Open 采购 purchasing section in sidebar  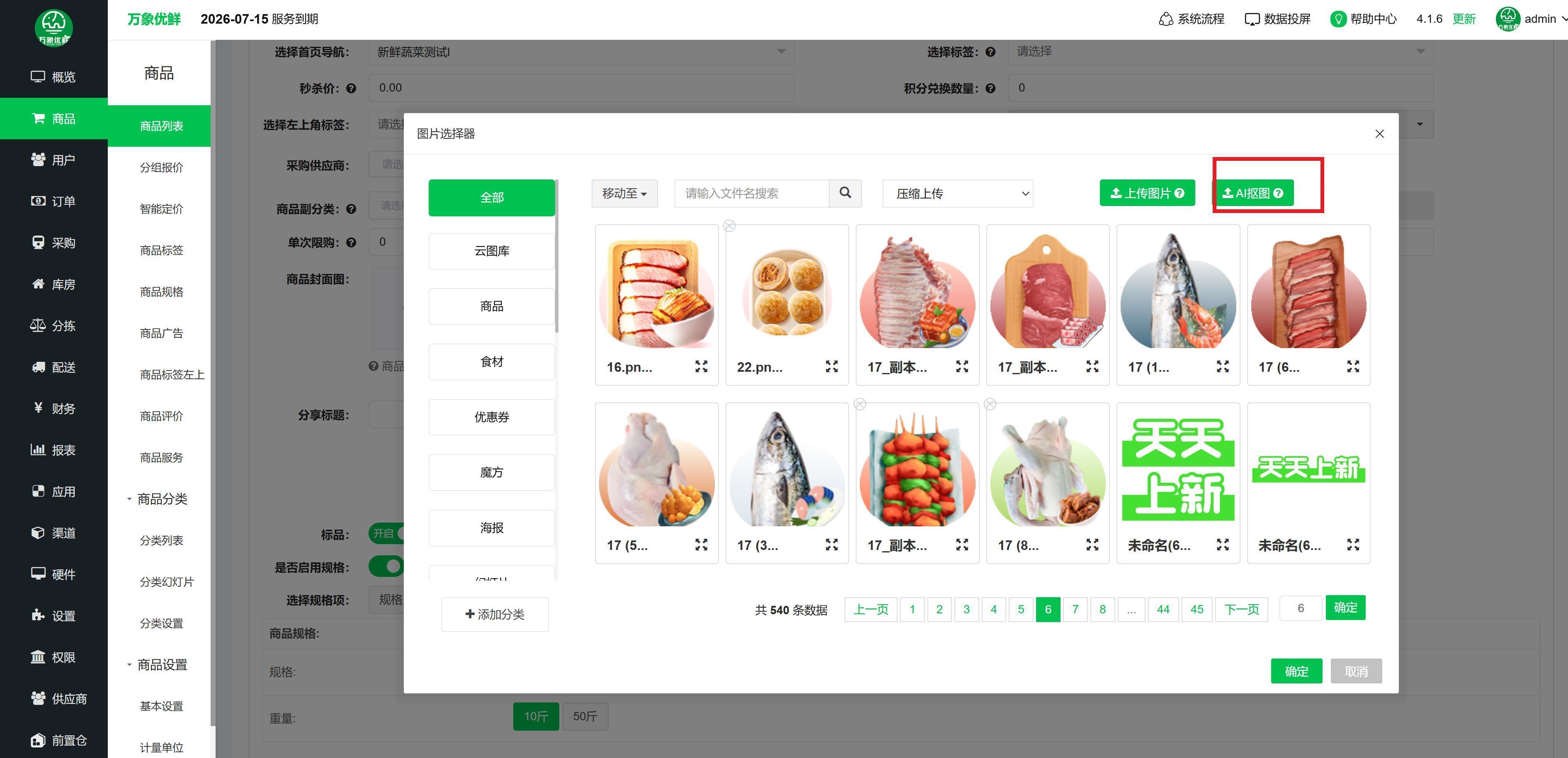click(x=53, y=243)
